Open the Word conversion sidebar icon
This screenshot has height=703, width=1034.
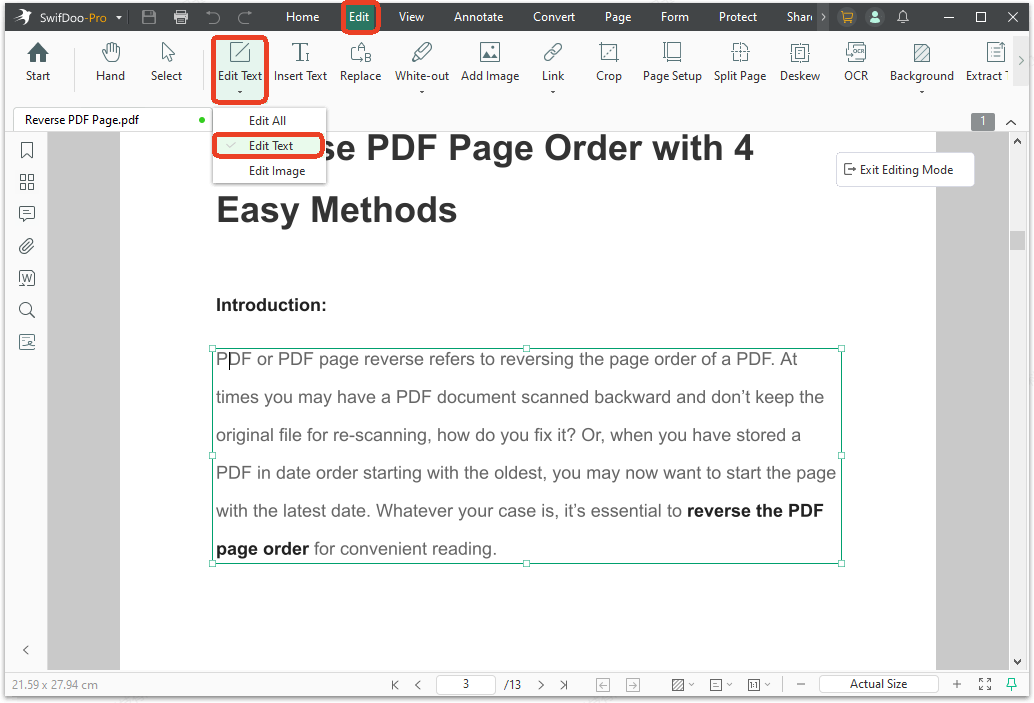point(27,278)
